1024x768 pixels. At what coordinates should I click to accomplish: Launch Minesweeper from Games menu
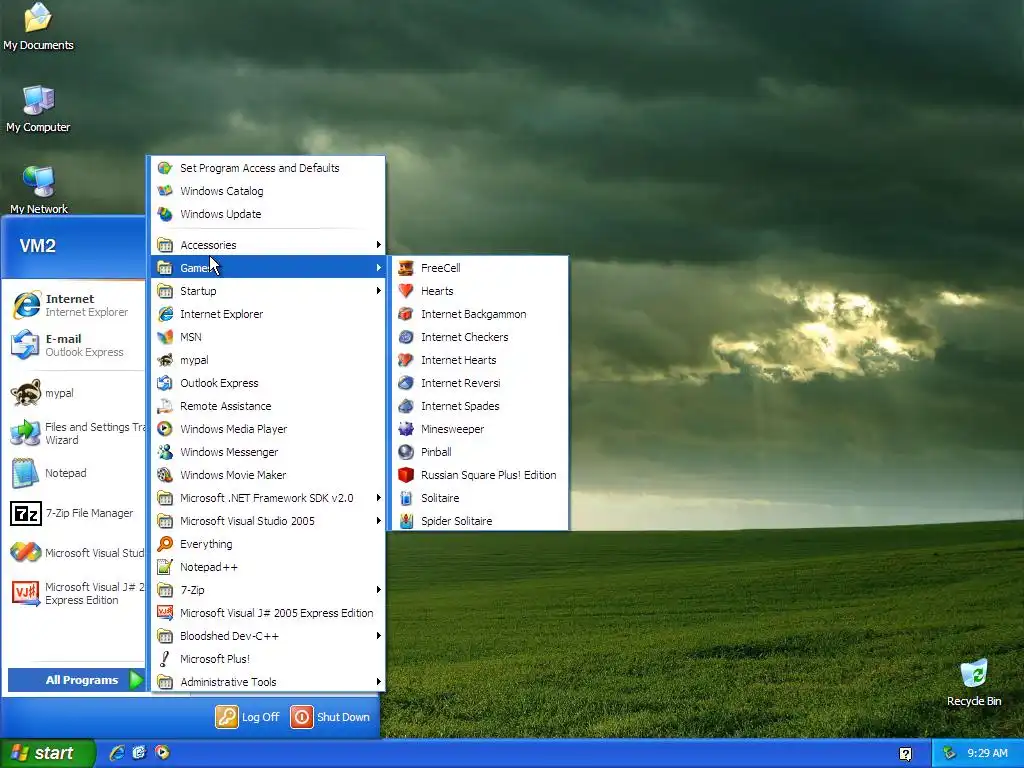pyautogui.click(x=478, y=429)
